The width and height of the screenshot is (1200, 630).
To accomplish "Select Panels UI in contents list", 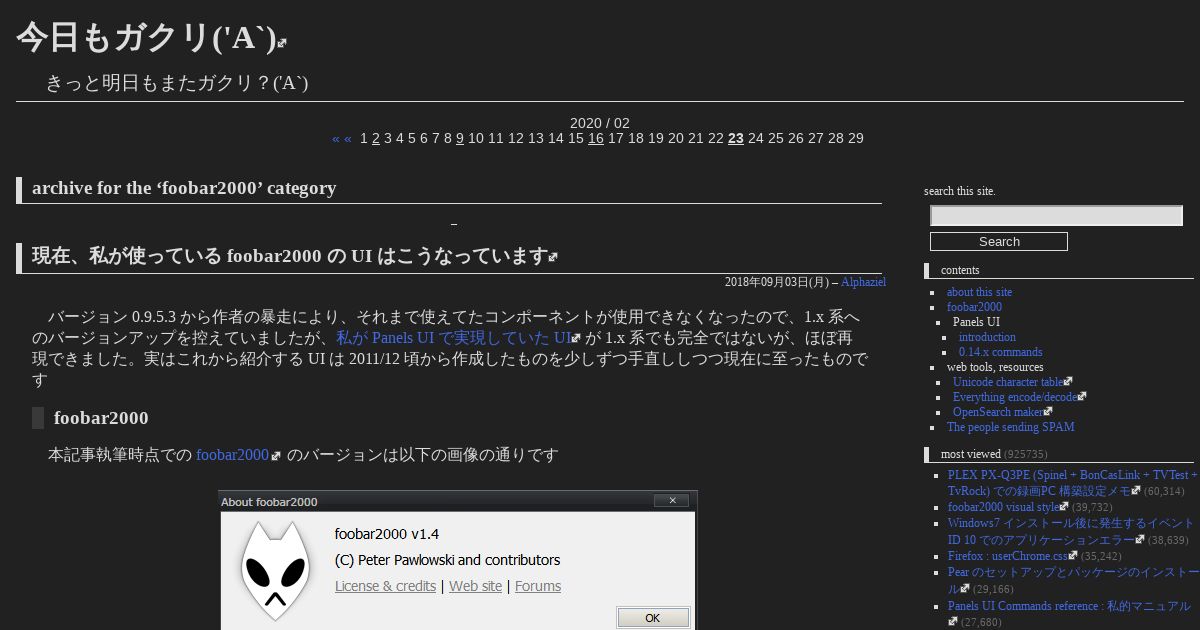I will pos(976,322).
